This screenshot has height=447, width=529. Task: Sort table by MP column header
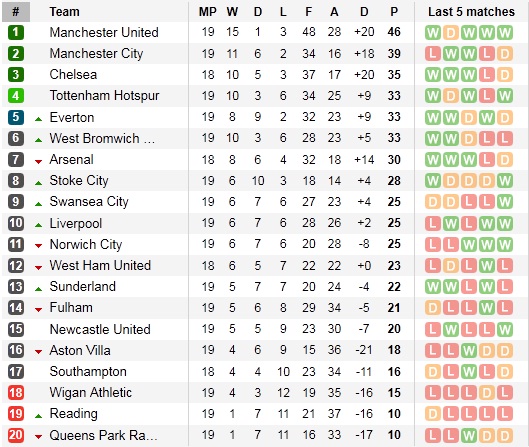coord(207,12)
